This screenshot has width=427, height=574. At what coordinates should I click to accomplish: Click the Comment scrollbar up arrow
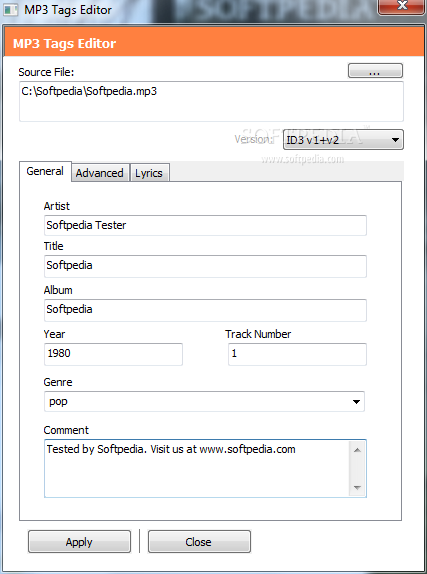pos(357,450)
